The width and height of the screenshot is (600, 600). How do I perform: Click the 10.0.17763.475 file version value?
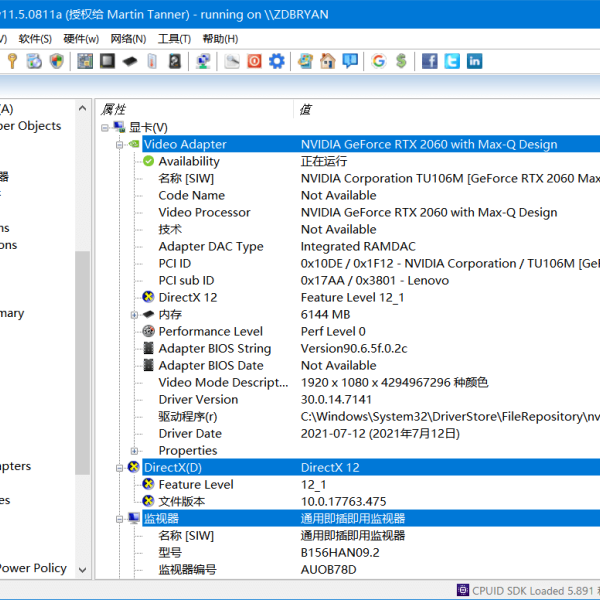tap(343, 501)
